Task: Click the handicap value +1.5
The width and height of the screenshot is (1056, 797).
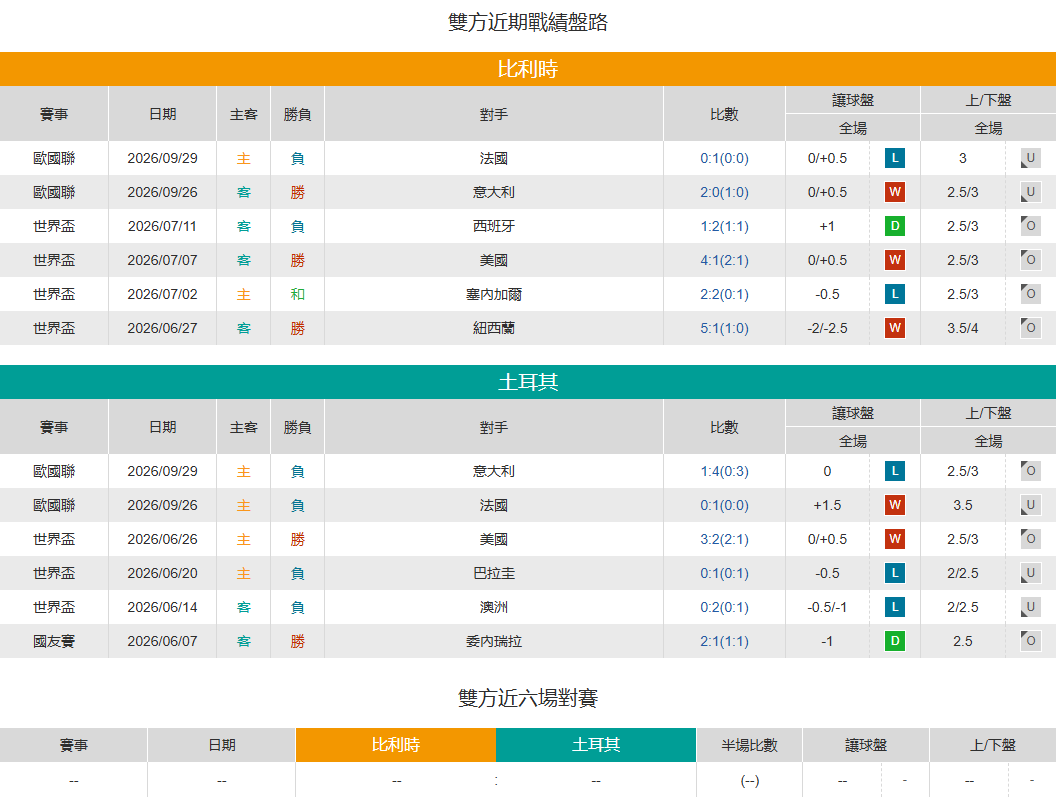Action: coord(827,505)
